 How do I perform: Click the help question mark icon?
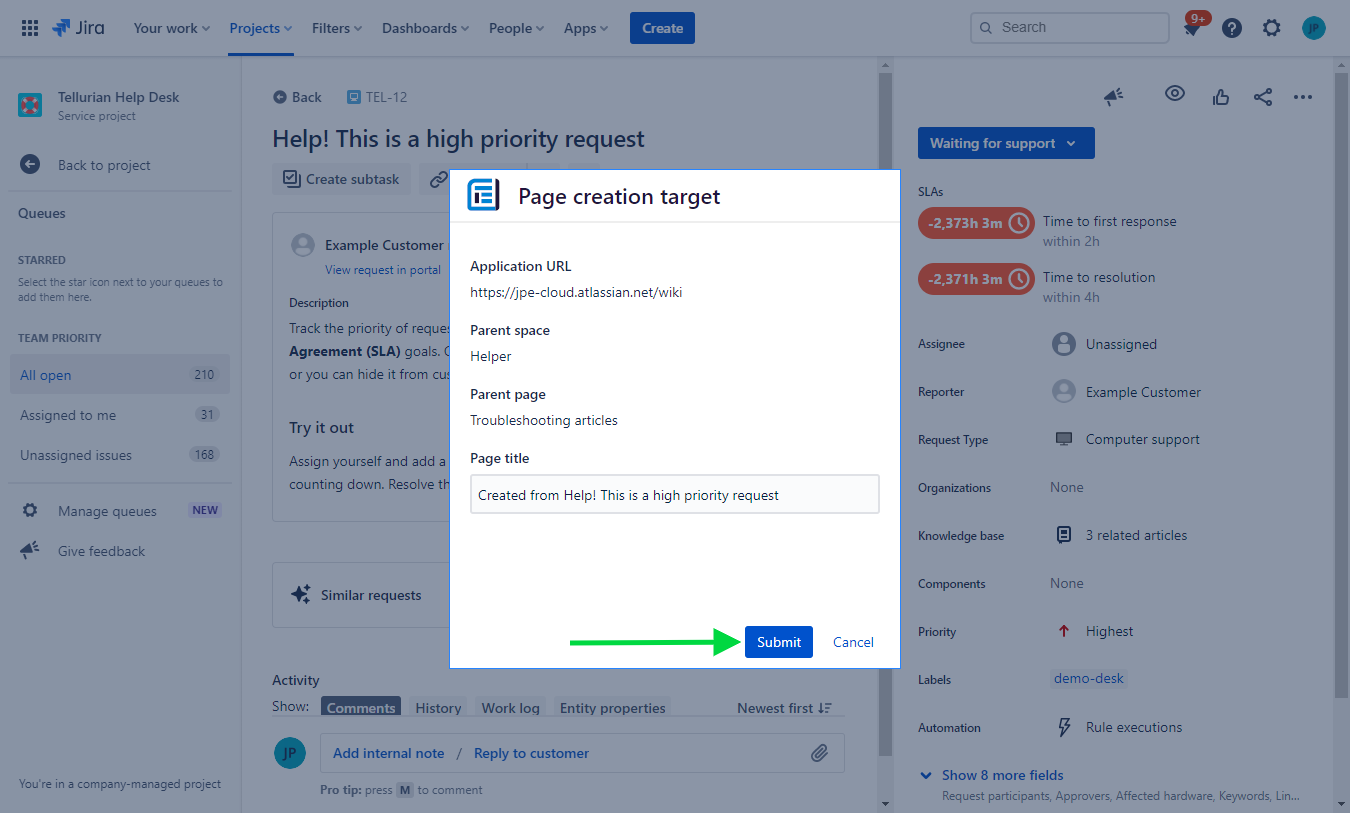(x=1232, y=28)
